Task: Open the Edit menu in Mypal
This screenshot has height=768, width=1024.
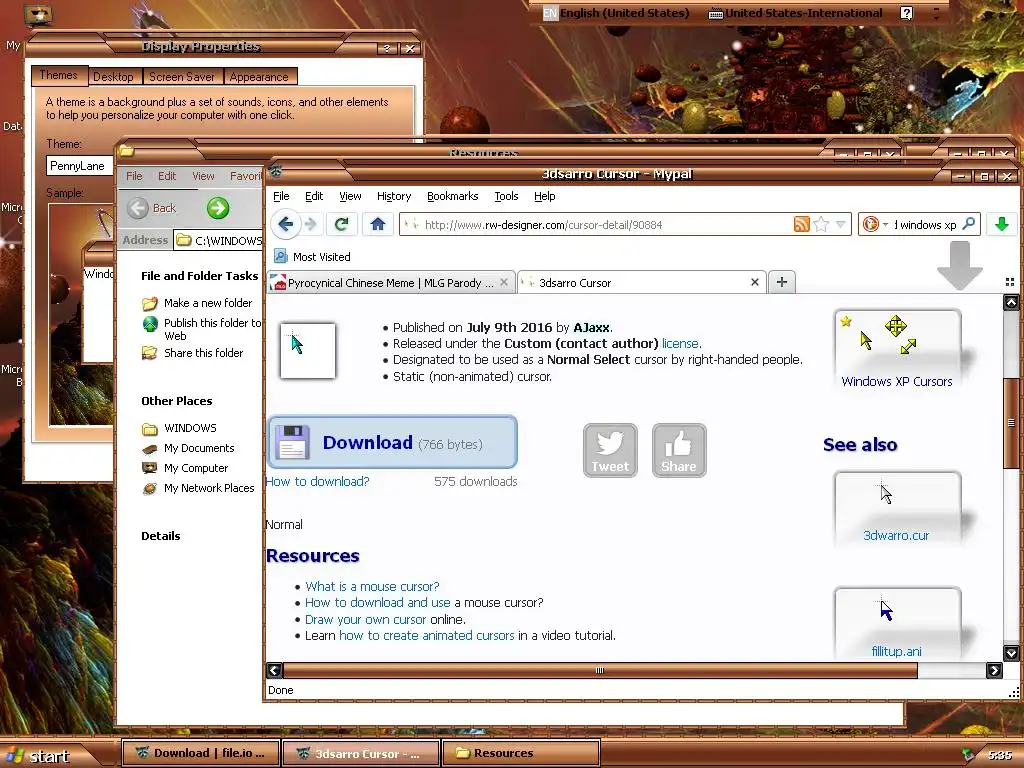Action: point(314,196)
